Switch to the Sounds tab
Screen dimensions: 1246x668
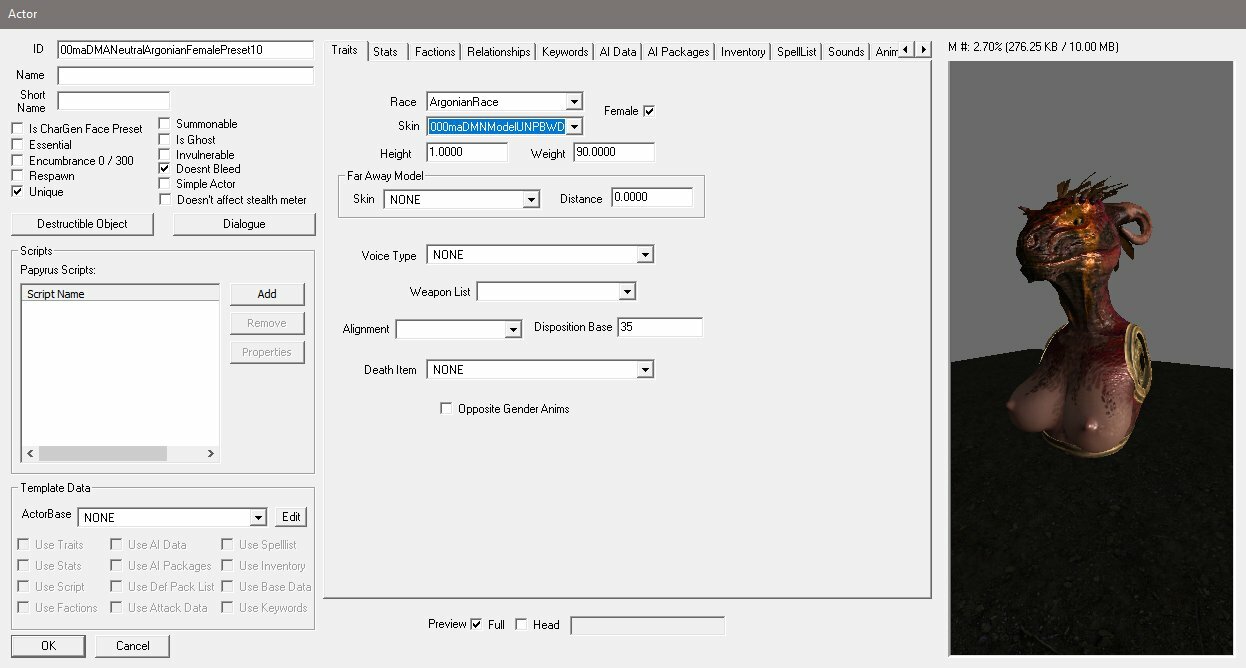point(846,52)
